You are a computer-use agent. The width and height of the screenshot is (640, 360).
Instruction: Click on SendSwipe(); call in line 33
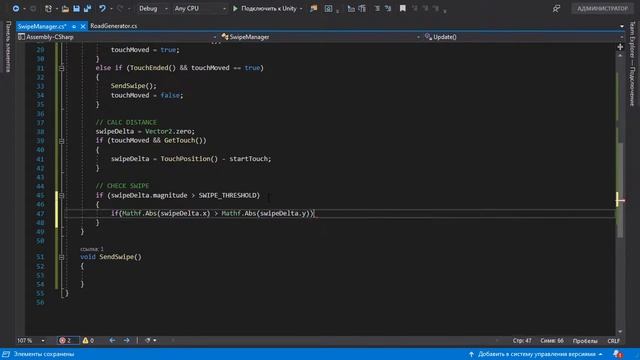pos(133,86)
